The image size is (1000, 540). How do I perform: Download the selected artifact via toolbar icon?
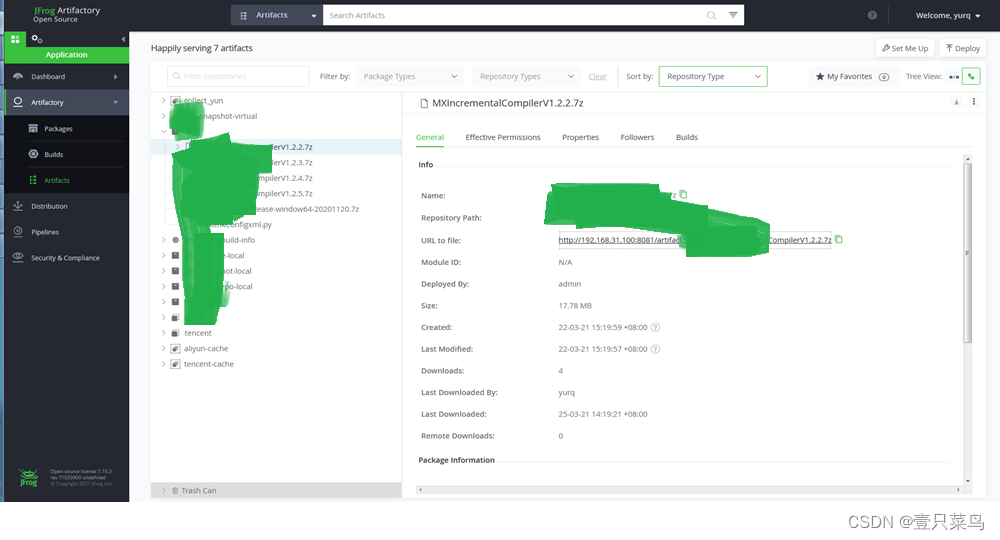click(x=956, y=102)
